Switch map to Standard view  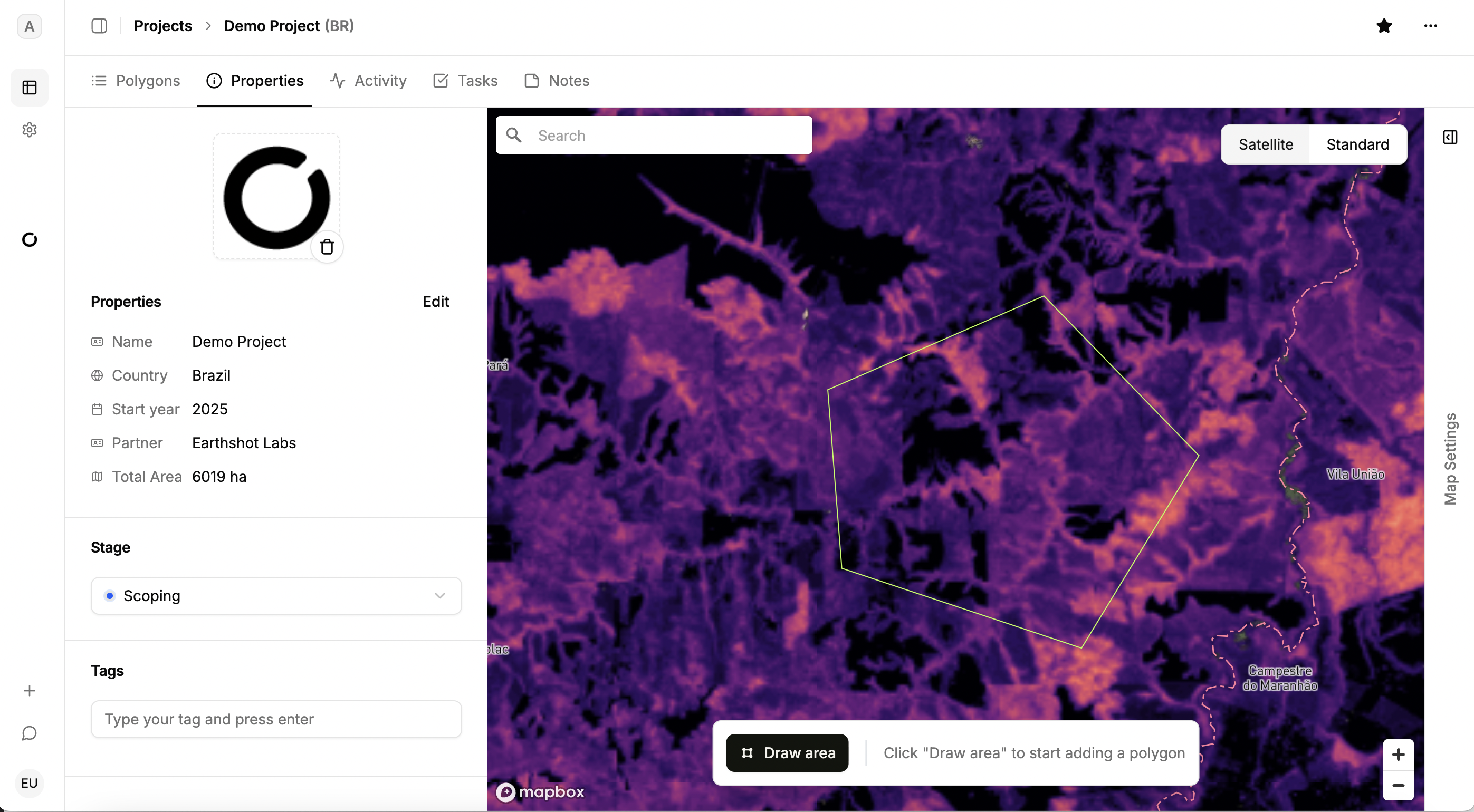pyautogui.click(x=1357, y=144)
